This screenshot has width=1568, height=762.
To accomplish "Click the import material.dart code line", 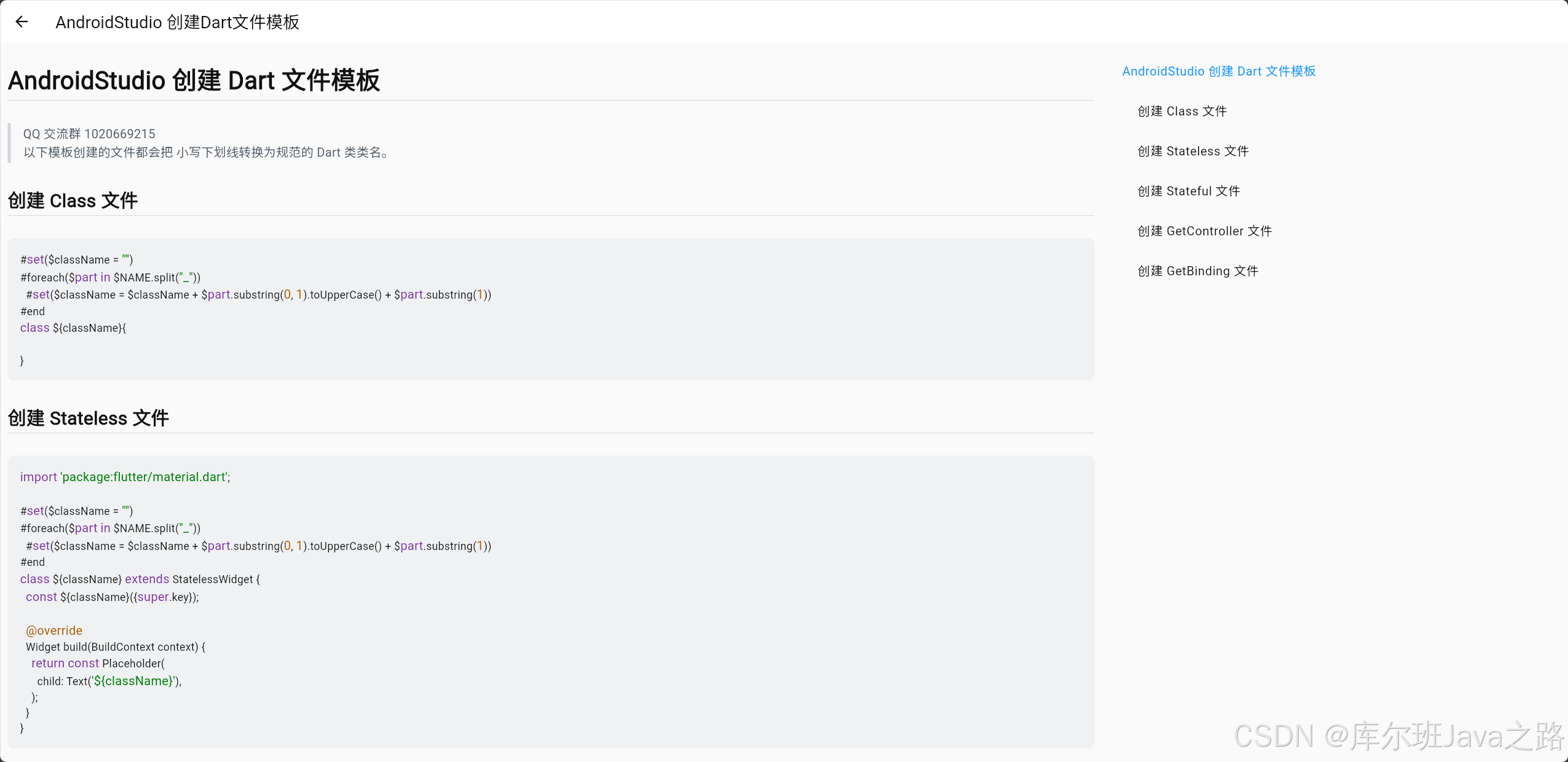I will 125,477.
